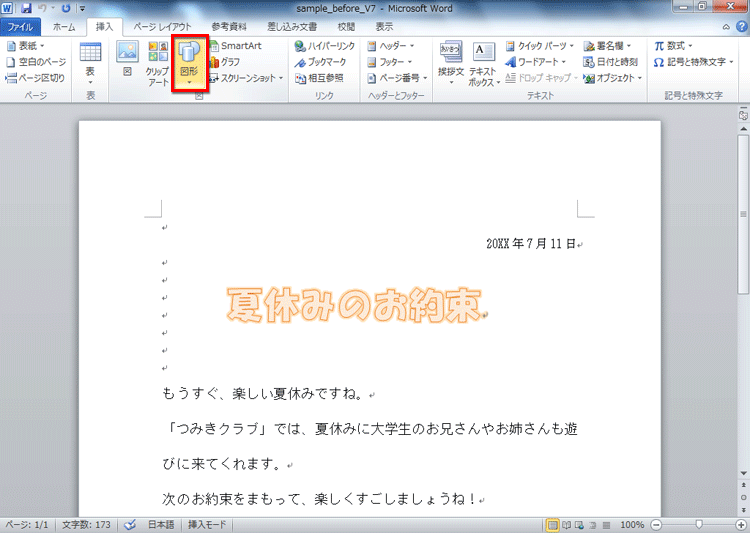Image resolution: width=750 pixels, height=533 pixels.
Task: Switch to the 表示 tab
Action: (384, 27)
